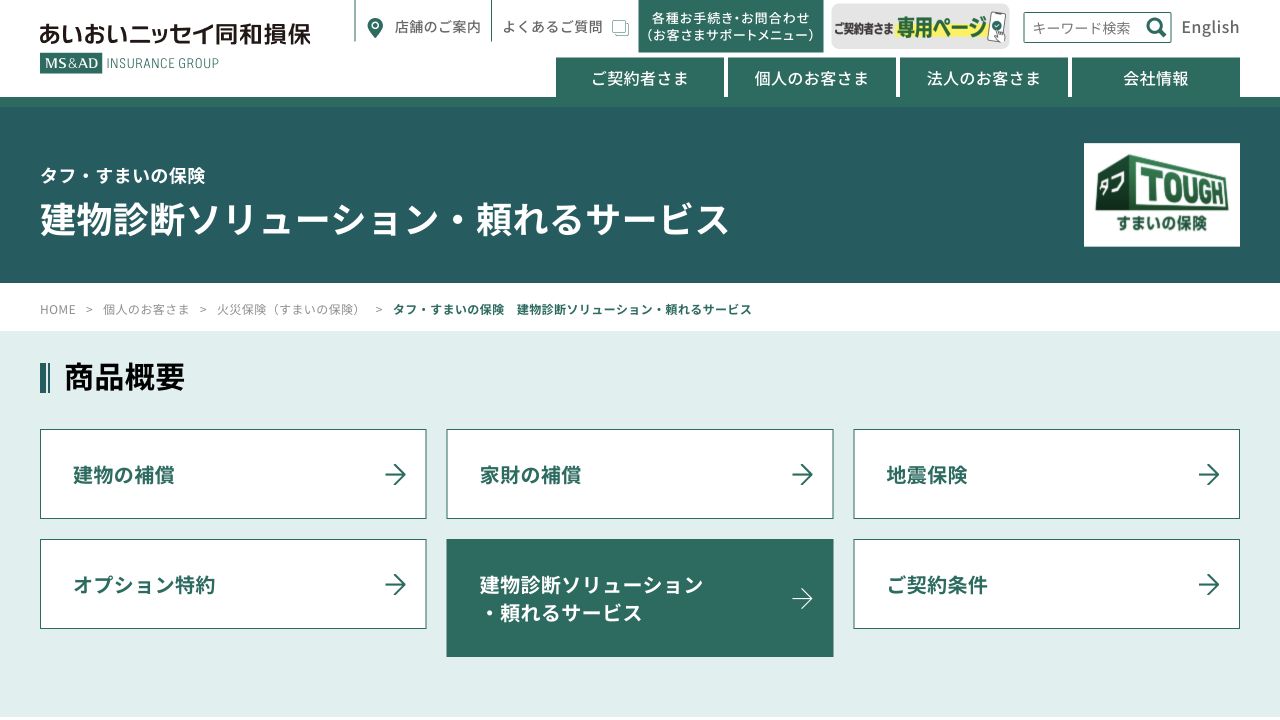Image resolution: width=1280 pixels, height=720 pixels.
Task: Click the magnifier search icon
Action: point(1156,27)
